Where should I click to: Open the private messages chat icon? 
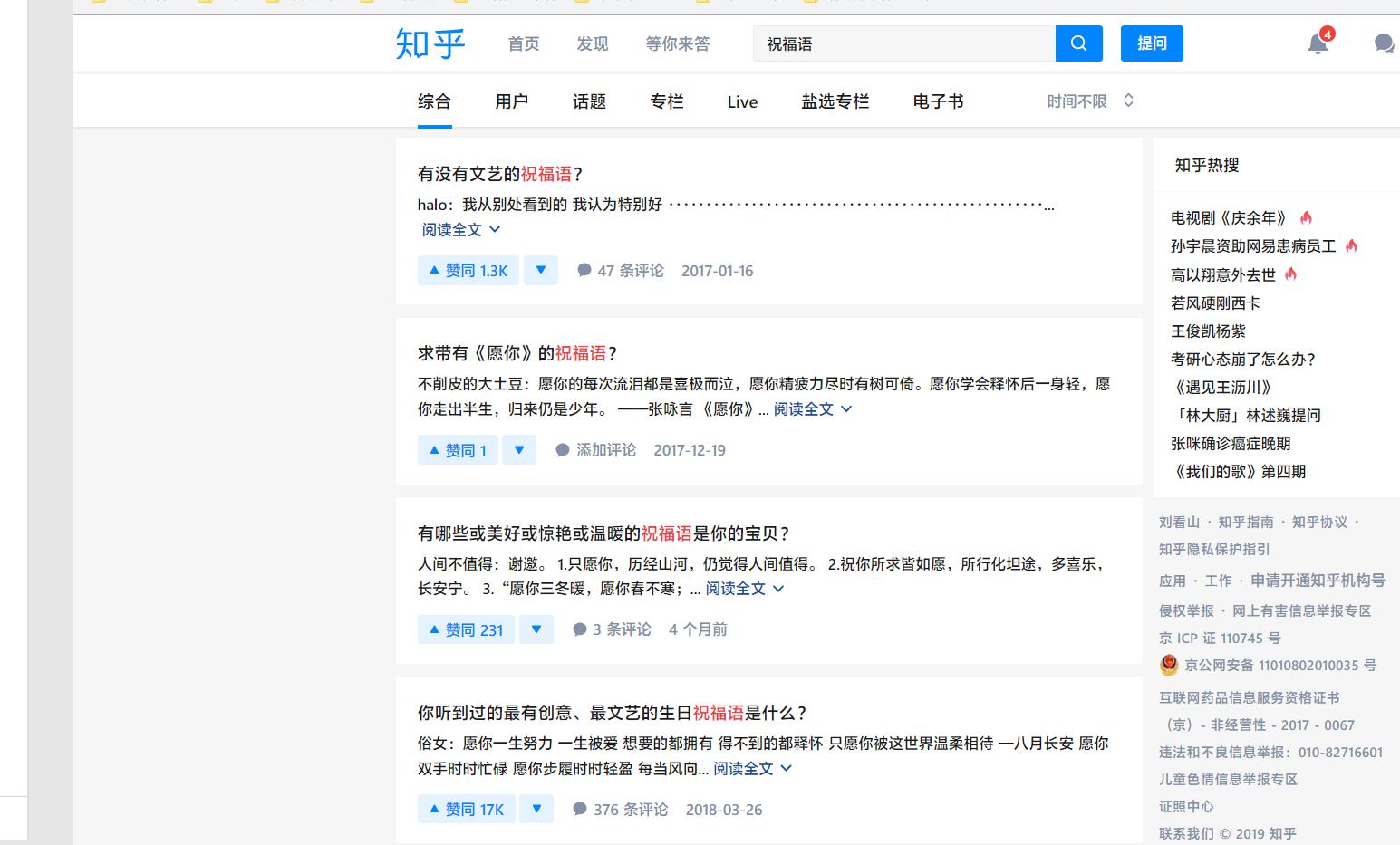tap(1383, 43)
